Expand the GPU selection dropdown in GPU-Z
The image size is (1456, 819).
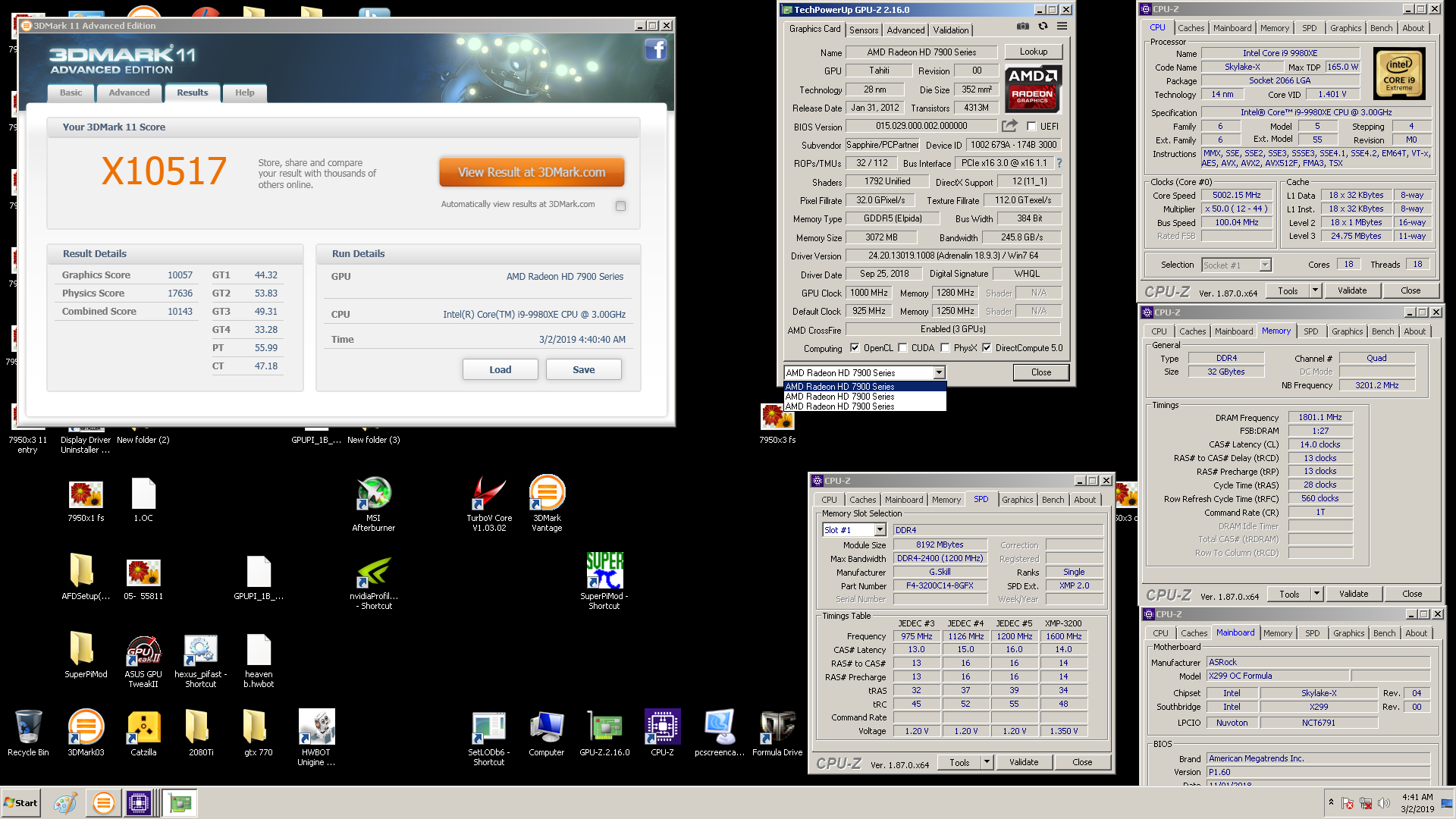[939, 372]
